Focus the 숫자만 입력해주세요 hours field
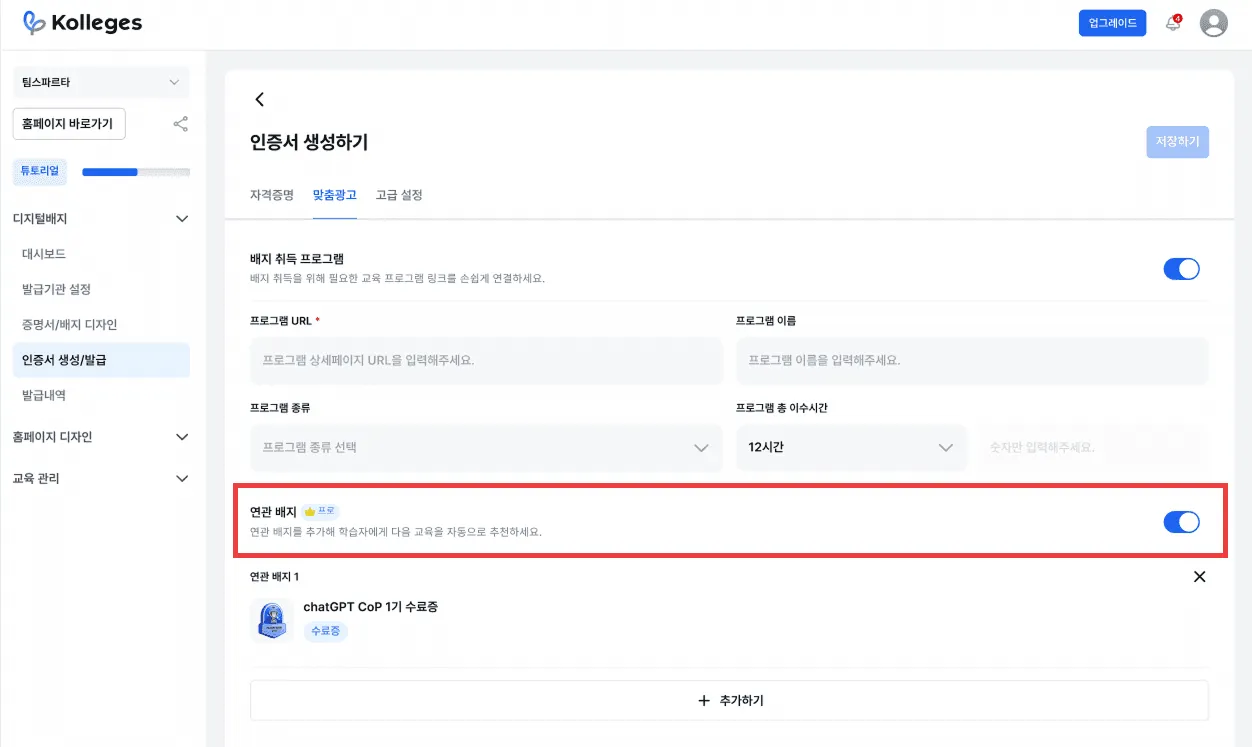The width and height of the screenshot is (1252, 747). [x=1092, y=448]
